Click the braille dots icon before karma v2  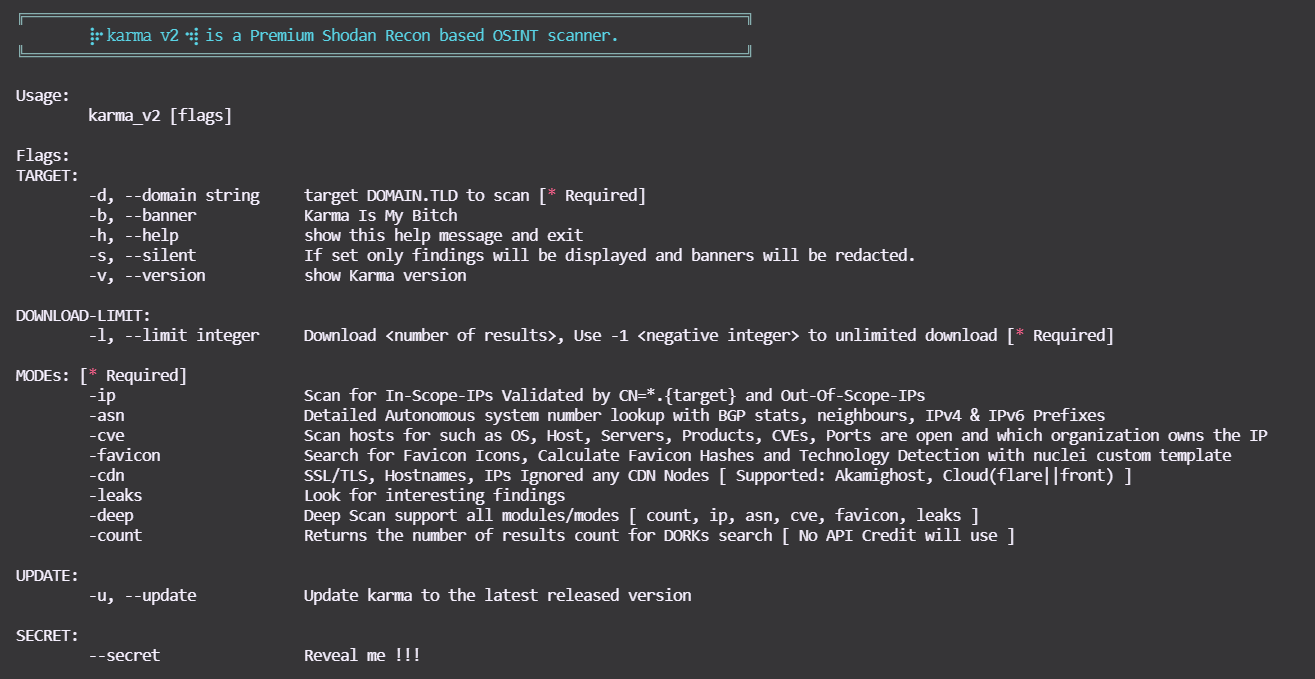(95, 36)
